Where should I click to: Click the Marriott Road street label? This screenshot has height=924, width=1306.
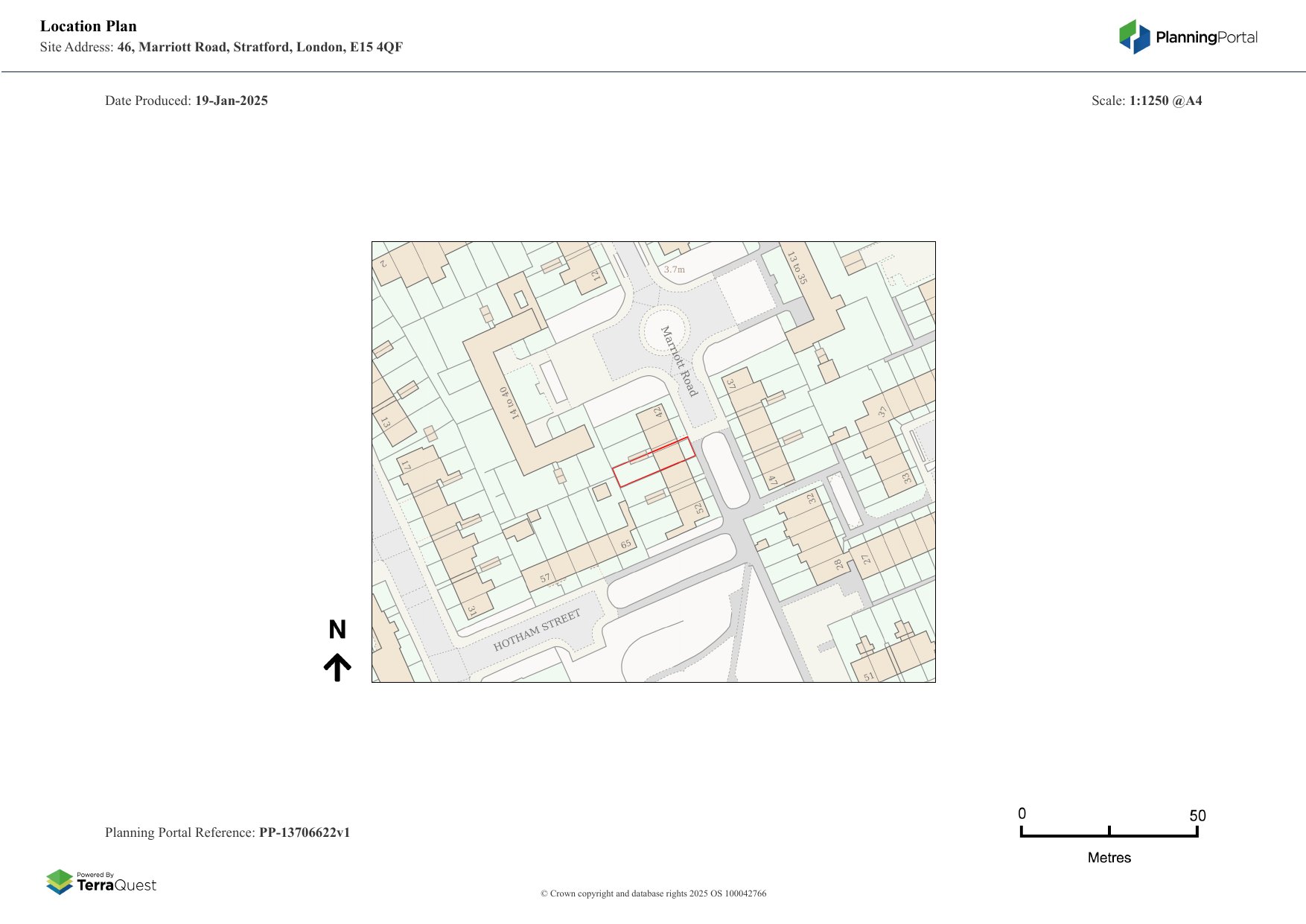point(679,361)
